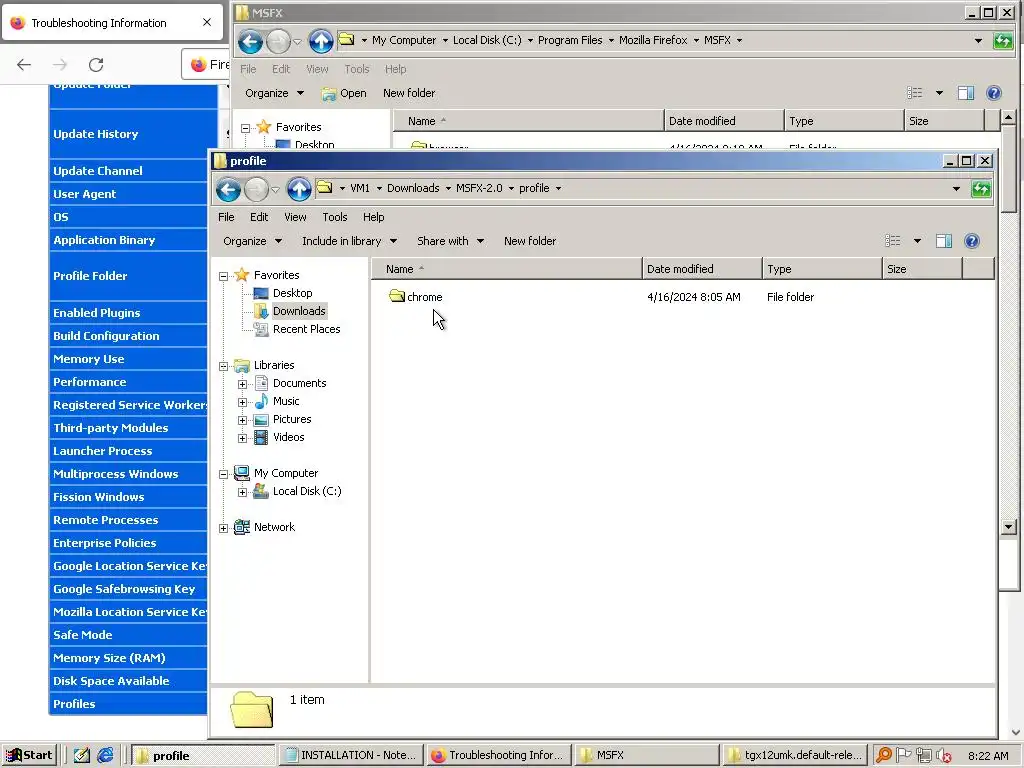Viewport: 1024px width, 768px height.
Task: Expand the Videos library node
Action: (242, 438)
